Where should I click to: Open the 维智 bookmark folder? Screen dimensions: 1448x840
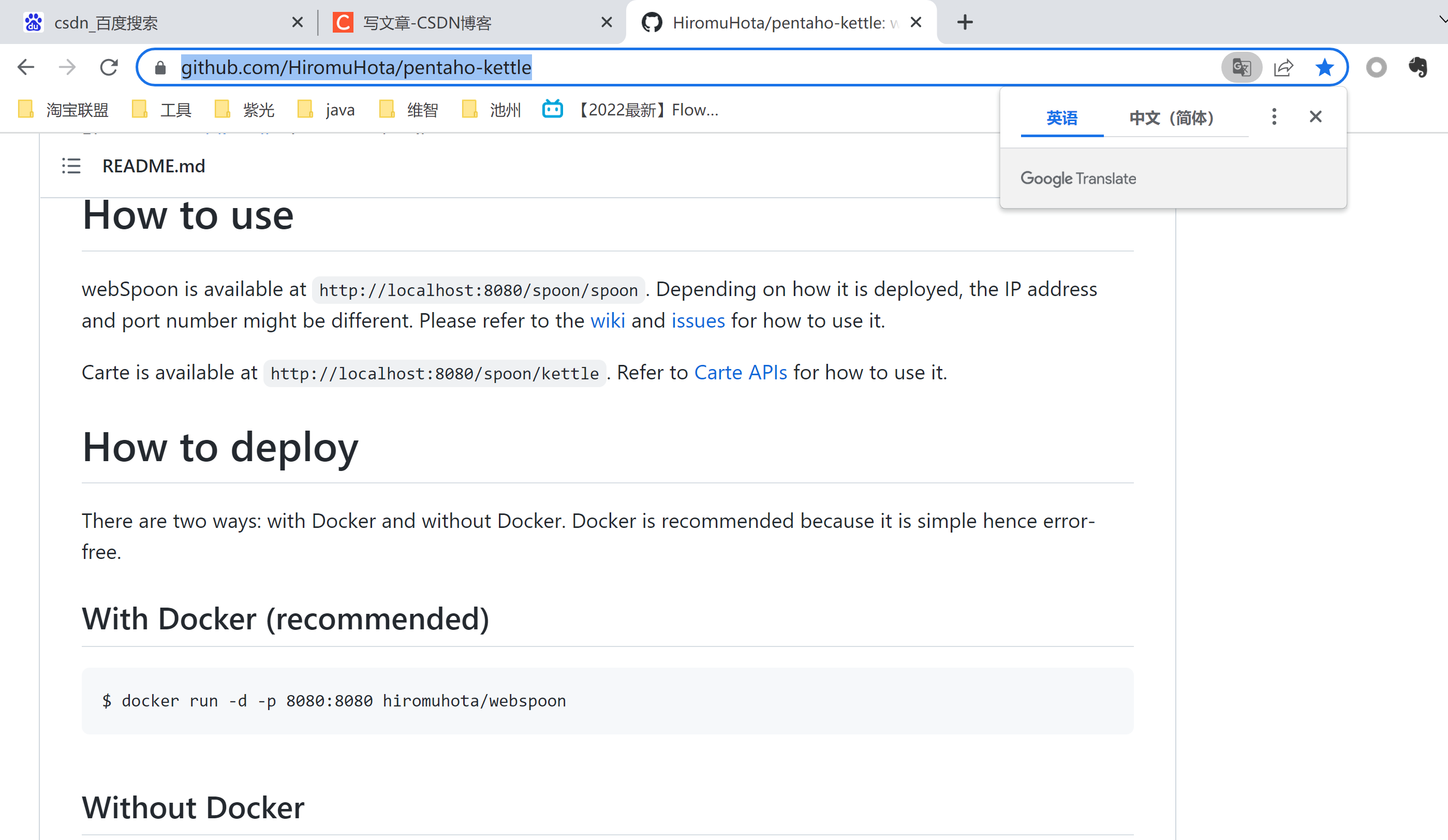coord(408,109)
